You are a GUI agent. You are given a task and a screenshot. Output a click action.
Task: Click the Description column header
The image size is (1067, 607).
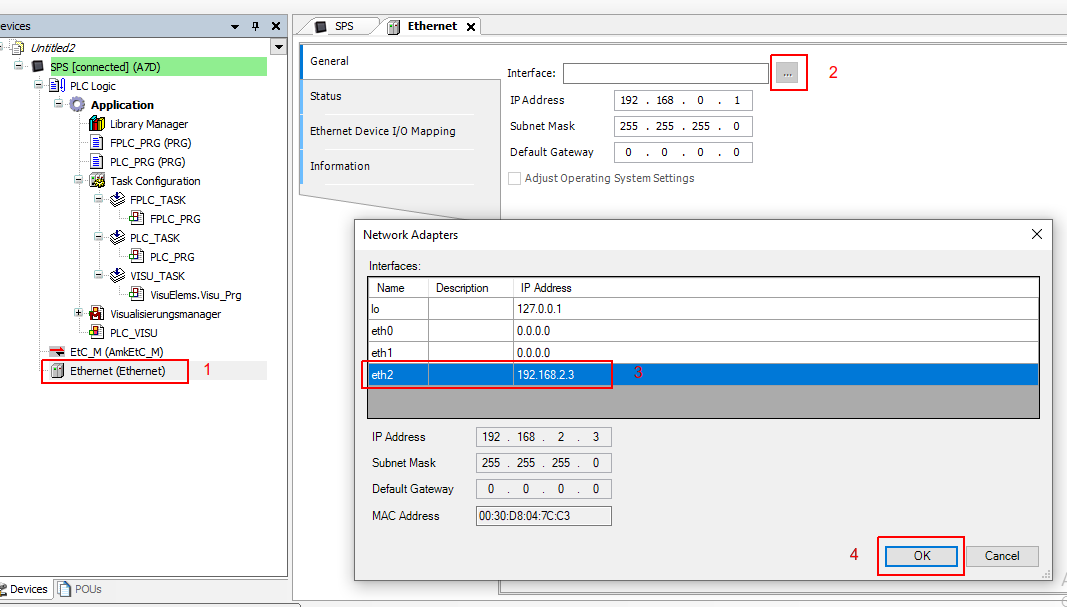tap(471, 288)
